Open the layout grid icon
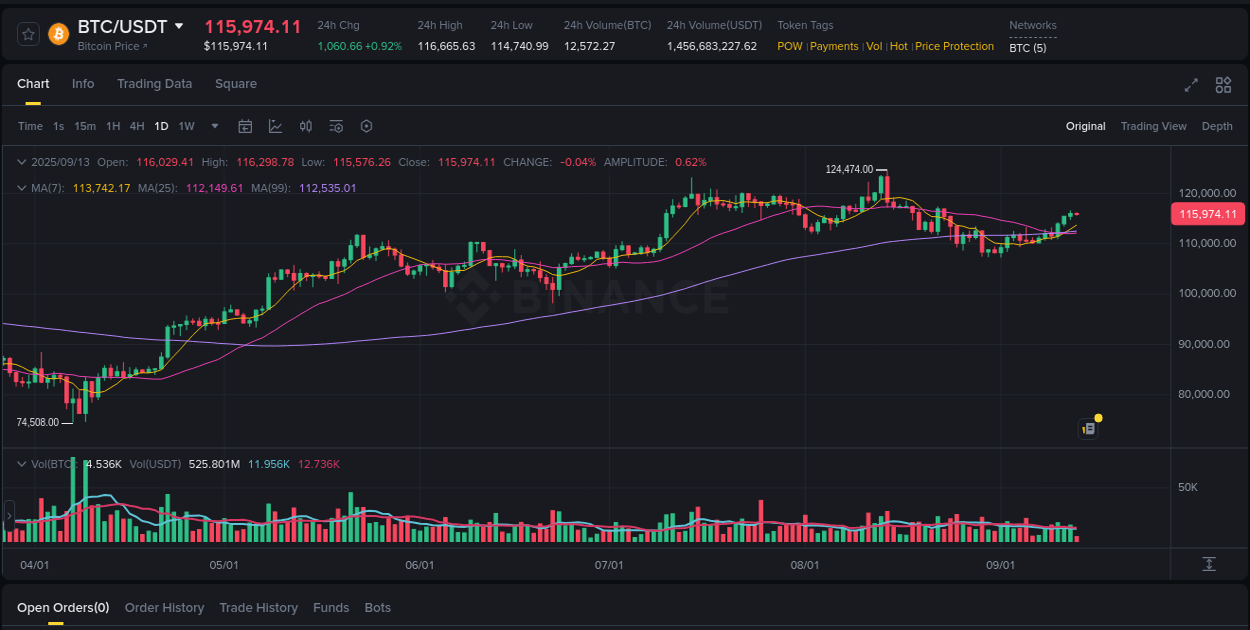1250x630 pixels. point(1223,85)
